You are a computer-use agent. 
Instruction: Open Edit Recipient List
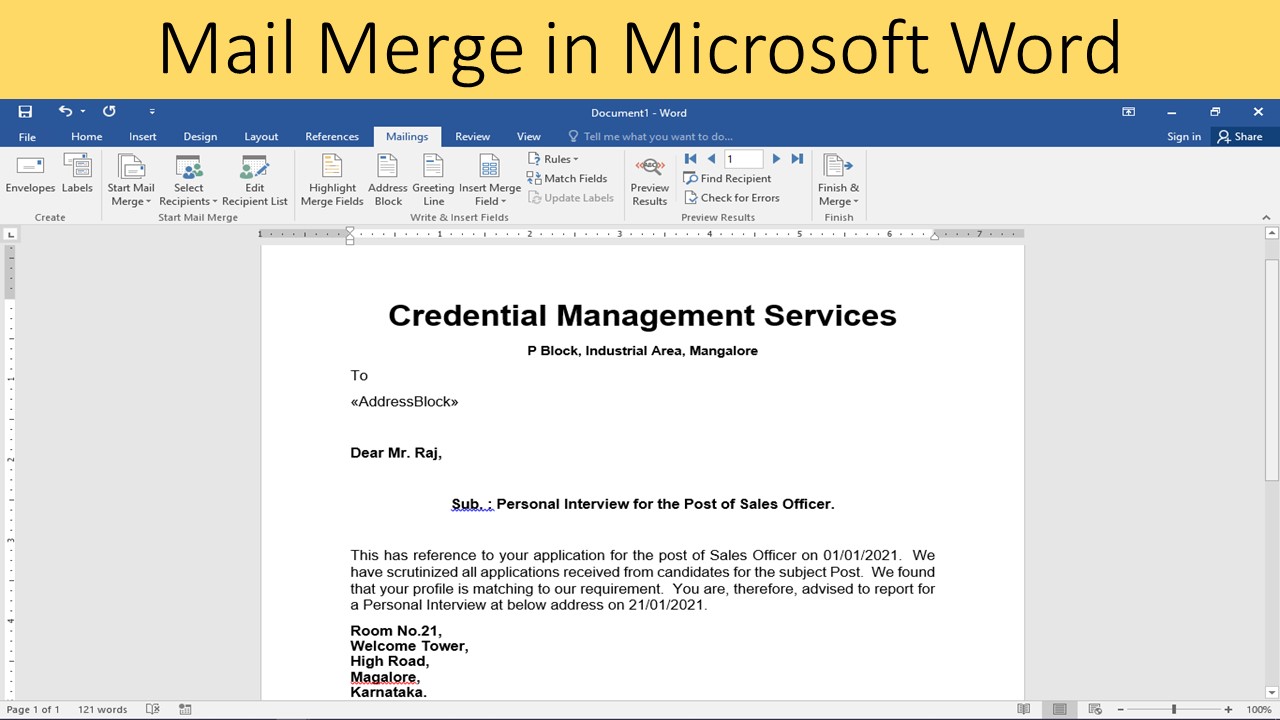255,178
